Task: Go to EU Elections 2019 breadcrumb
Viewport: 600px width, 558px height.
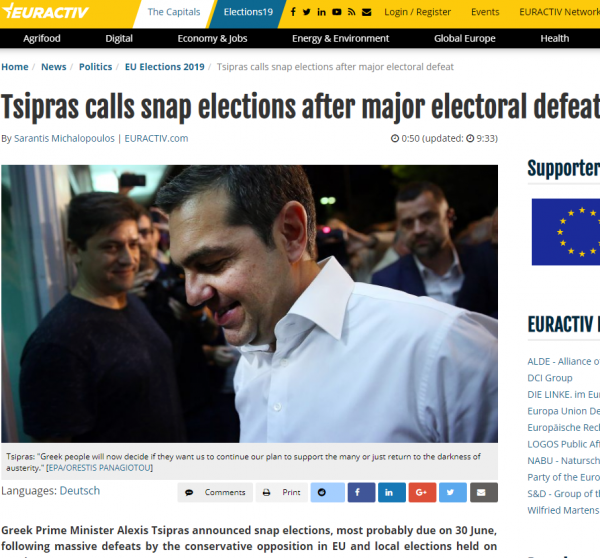Action: click(165, 67)
